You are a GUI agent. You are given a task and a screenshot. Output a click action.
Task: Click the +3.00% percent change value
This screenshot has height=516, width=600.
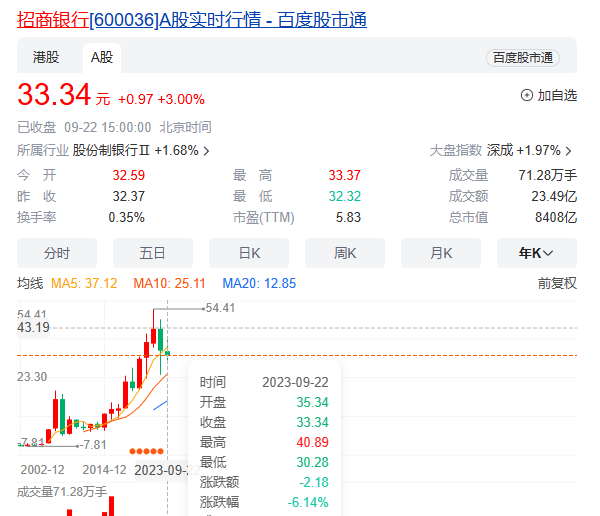(181, 100)
